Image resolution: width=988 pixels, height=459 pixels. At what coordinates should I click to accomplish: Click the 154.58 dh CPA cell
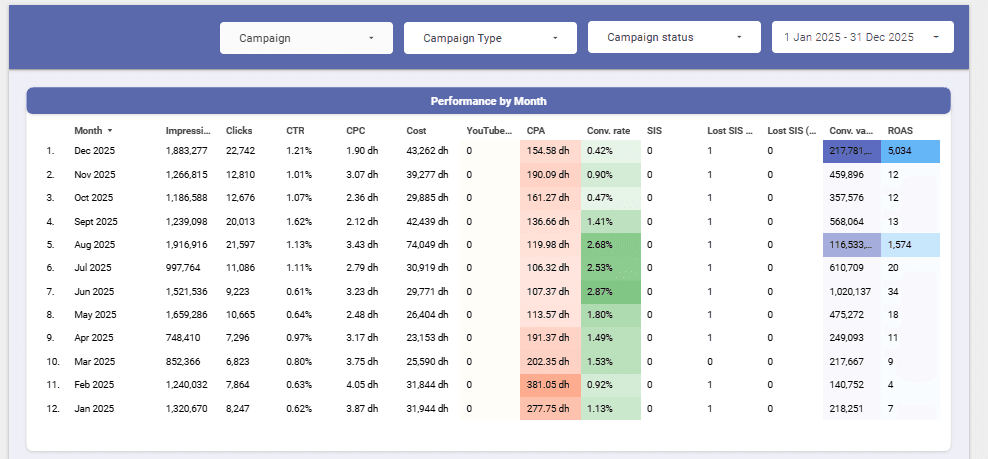click(x=550, y=151)
